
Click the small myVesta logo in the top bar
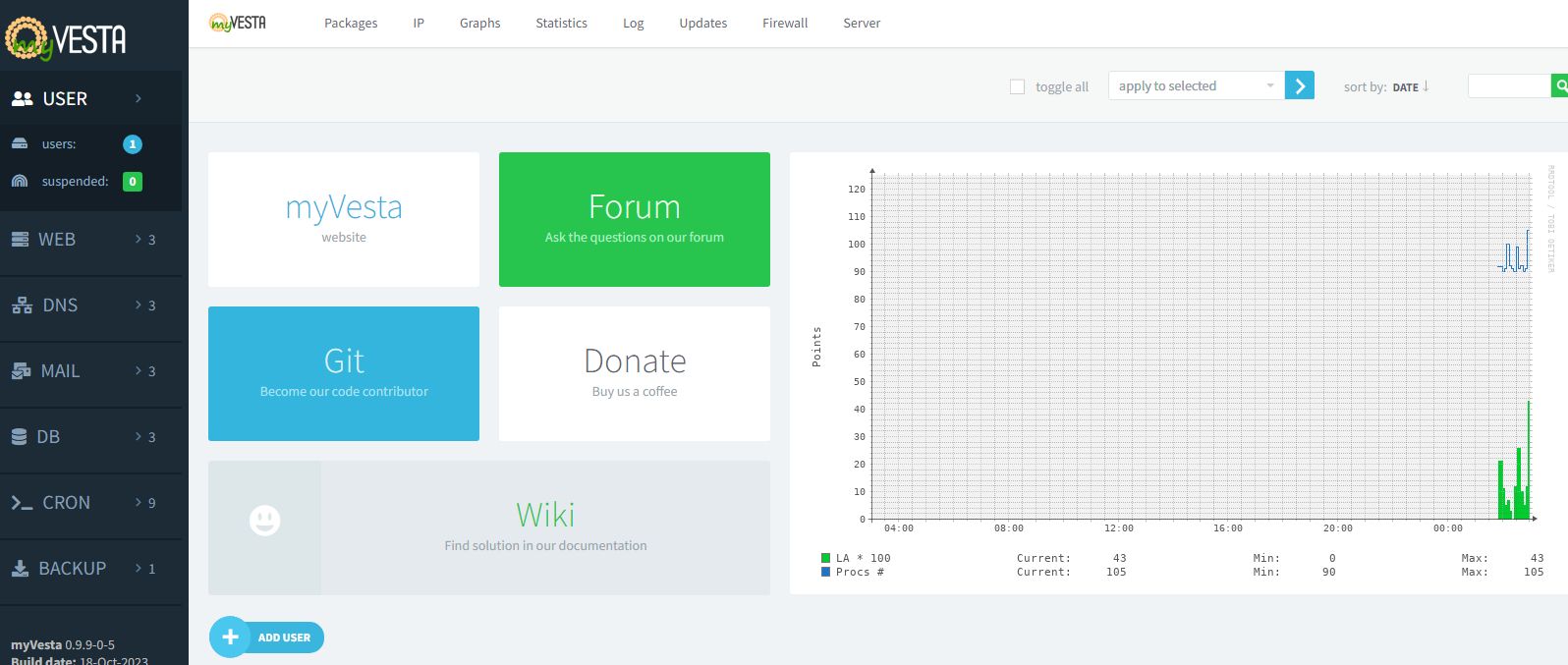click(x=238, y=22)
